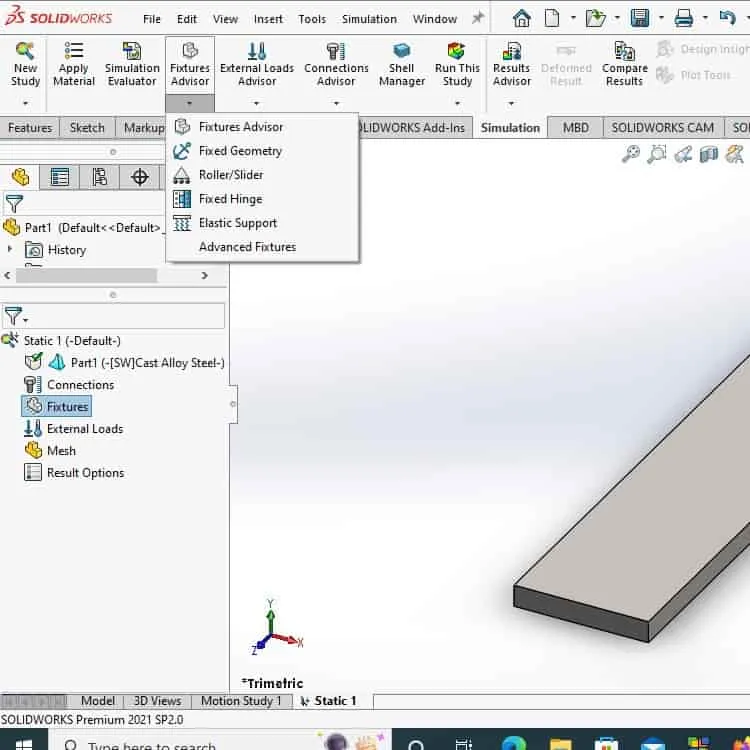The width and height of the screenshot is (750, 750).
Task: Click the Zoom to Area icon
Action: (657, 154)
